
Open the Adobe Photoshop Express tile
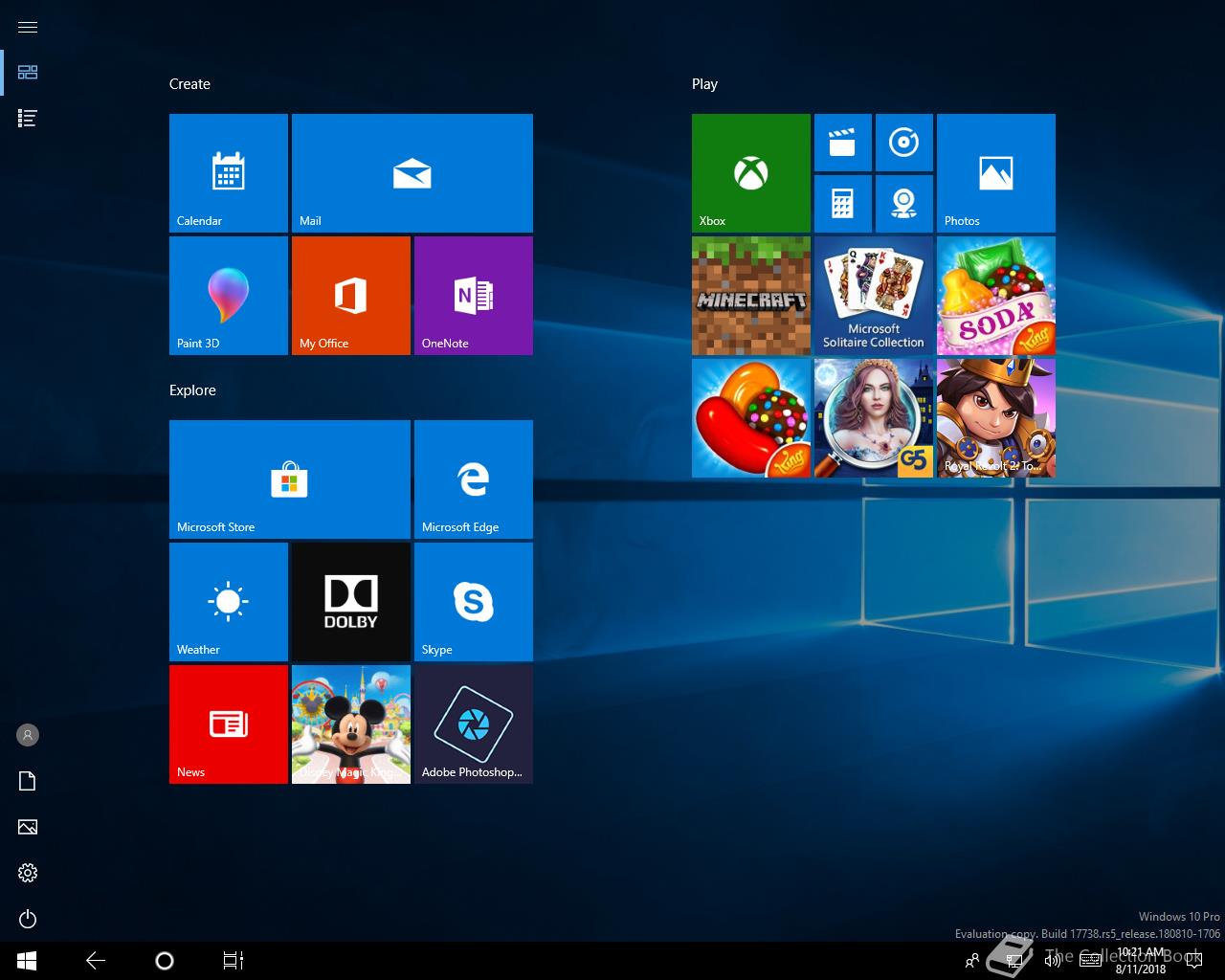pyautogui.click(x=474, y=724)
